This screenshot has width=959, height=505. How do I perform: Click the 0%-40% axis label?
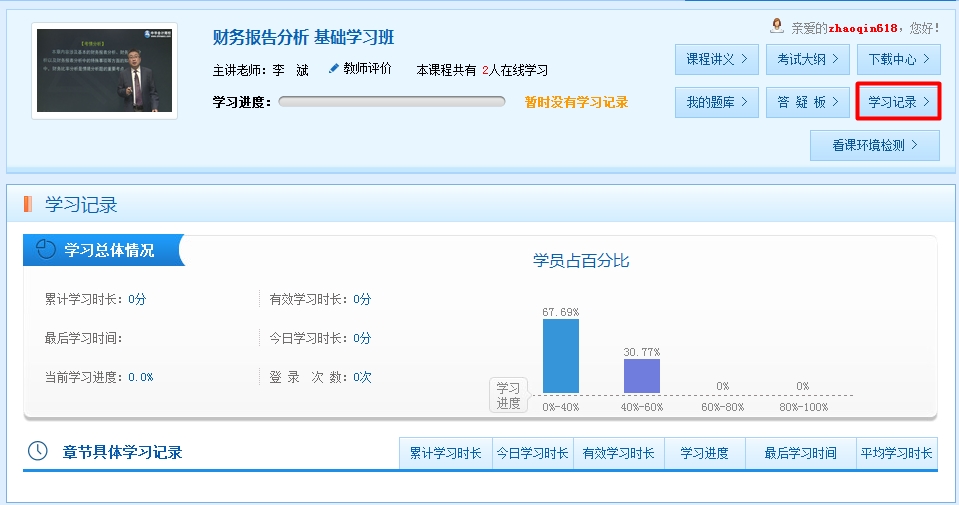click(x=561, y=407)
